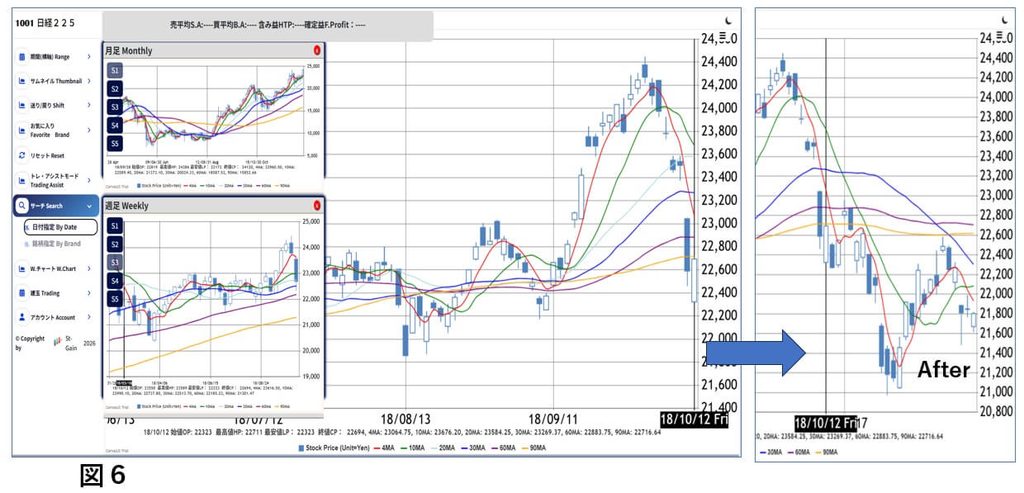Click S2 in the Weekly panel
This screenshot has height=493, width=1024.
[x=115, y=244]
